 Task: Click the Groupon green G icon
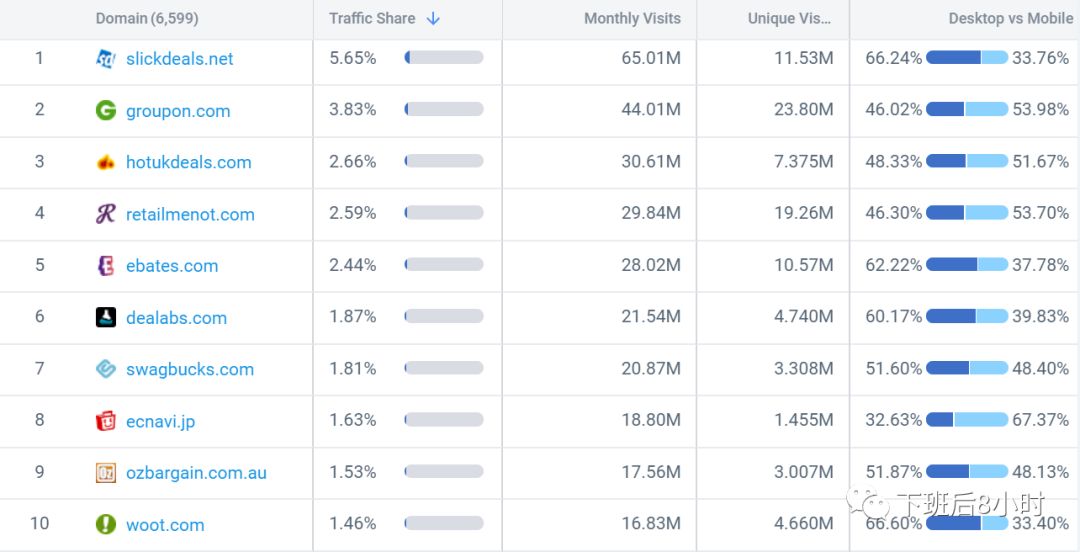[106, 110]
